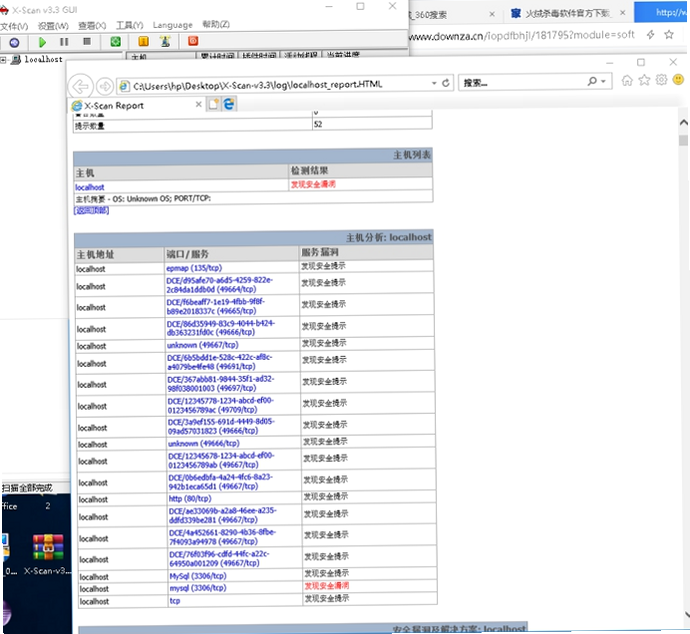The image size is (690, 634).
Task: Open the 工具(Y) menu
Action: coord(129,25)
